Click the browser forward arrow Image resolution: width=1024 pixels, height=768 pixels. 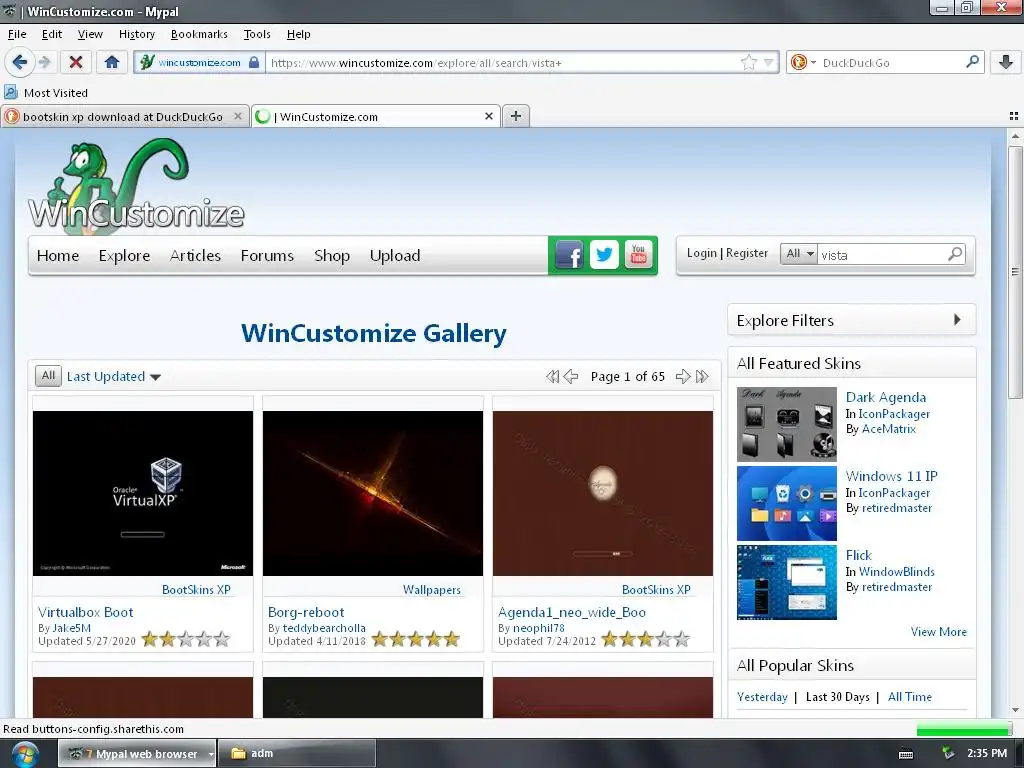pyautogui.click(x=44, y=62)
